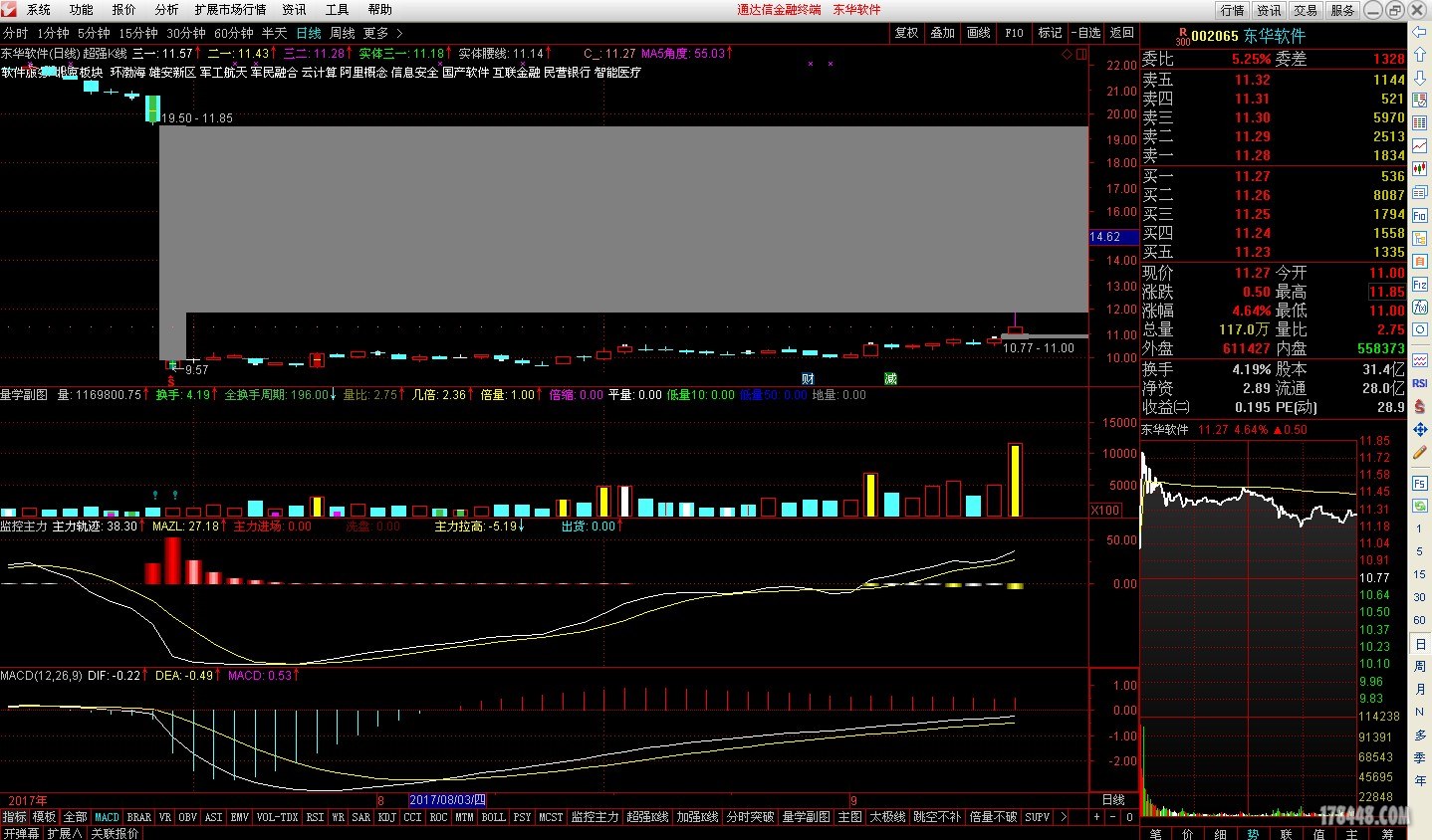1432x840 pixels.
Task: Open the 交易 trading tab at top right
Action: pyautogui.click(x=1306, y=10)
